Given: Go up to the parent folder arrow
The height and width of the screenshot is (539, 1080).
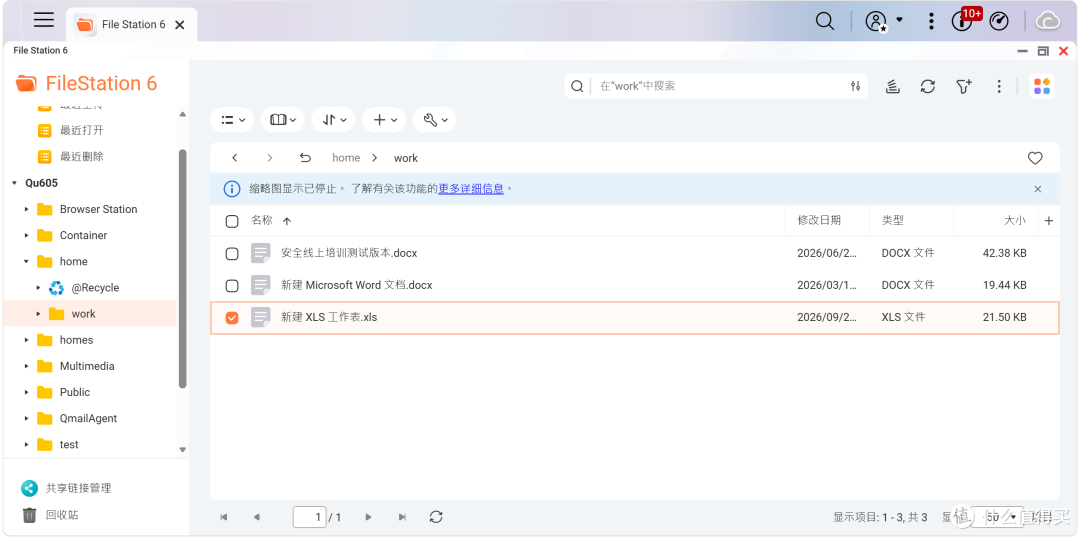Looking at the screenshot, I should point(305,158).
